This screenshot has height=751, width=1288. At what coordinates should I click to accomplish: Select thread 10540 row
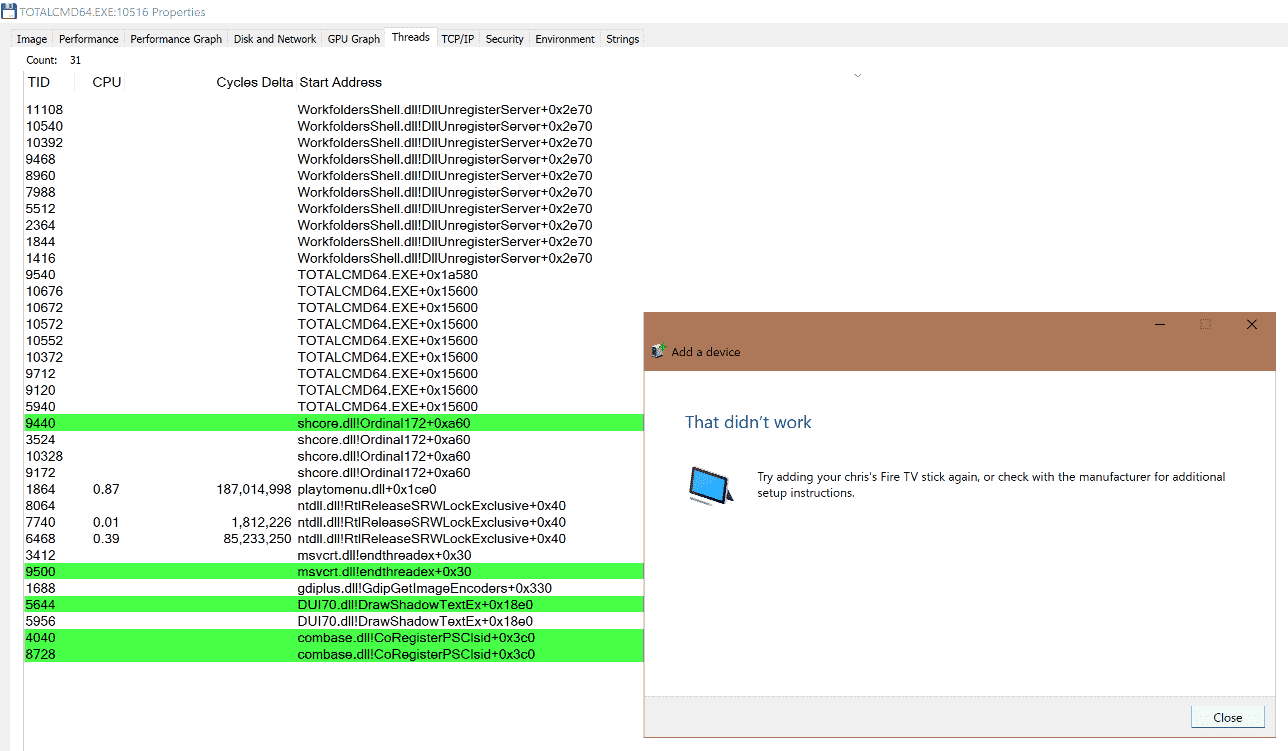(x=333, y=126)
